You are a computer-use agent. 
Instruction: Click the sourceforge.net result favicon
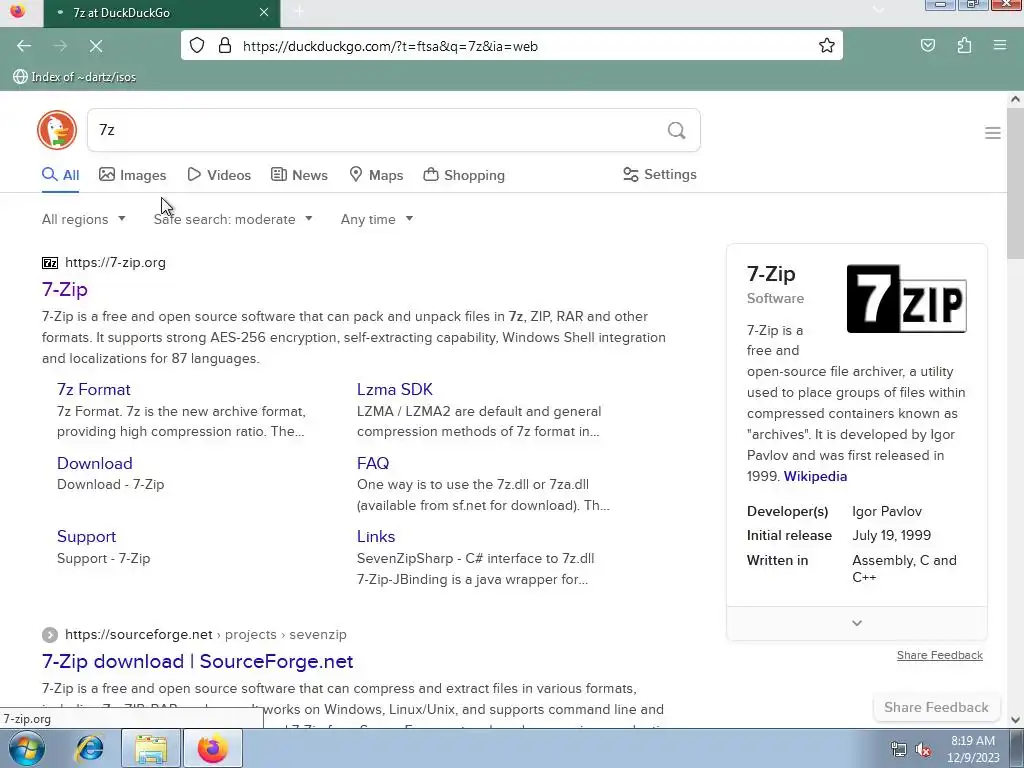point(50,635)
